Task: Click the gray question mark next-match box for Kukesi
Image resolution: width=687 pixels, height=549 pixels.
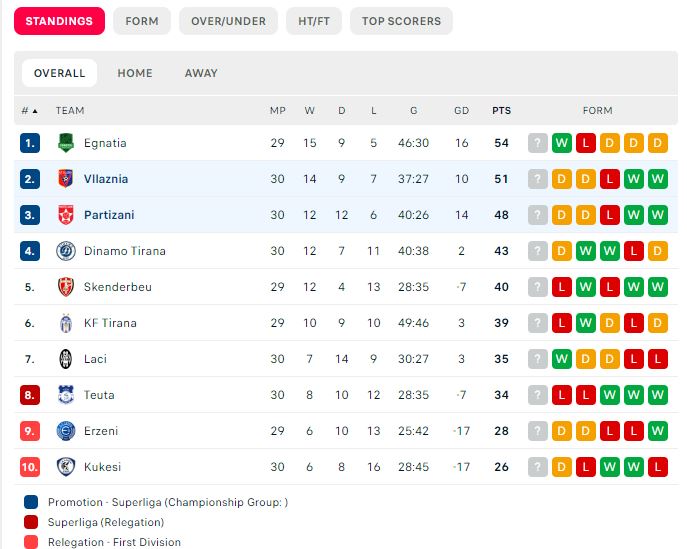Action: 538,467
